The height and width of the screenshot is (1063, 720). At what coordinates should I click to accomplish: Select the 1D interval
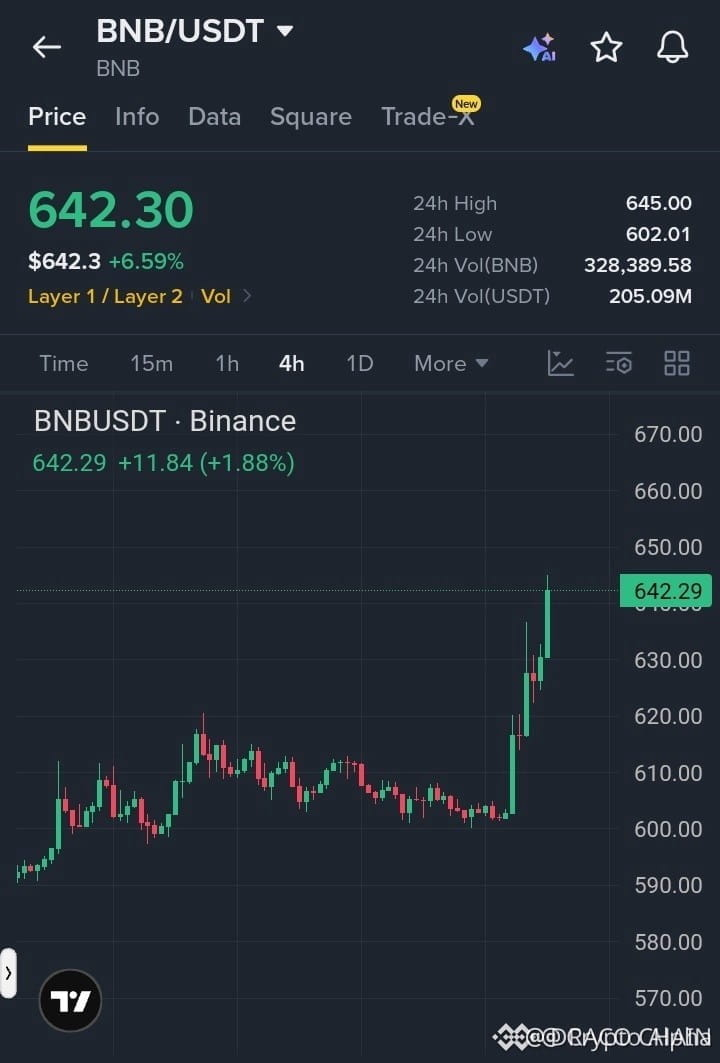360,363
